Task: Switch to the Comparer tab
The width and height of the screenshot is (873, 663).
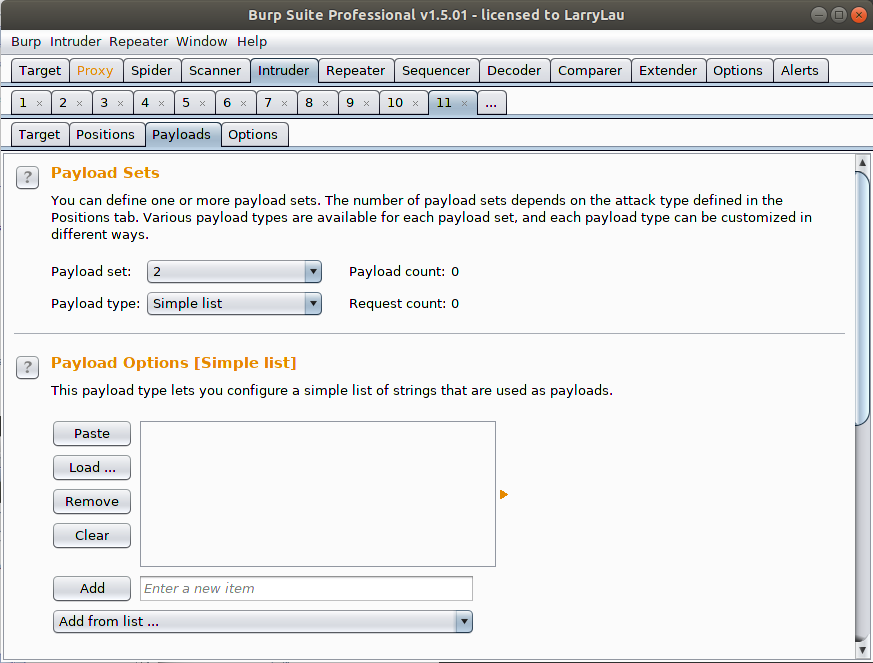Action: coord(590,71)
